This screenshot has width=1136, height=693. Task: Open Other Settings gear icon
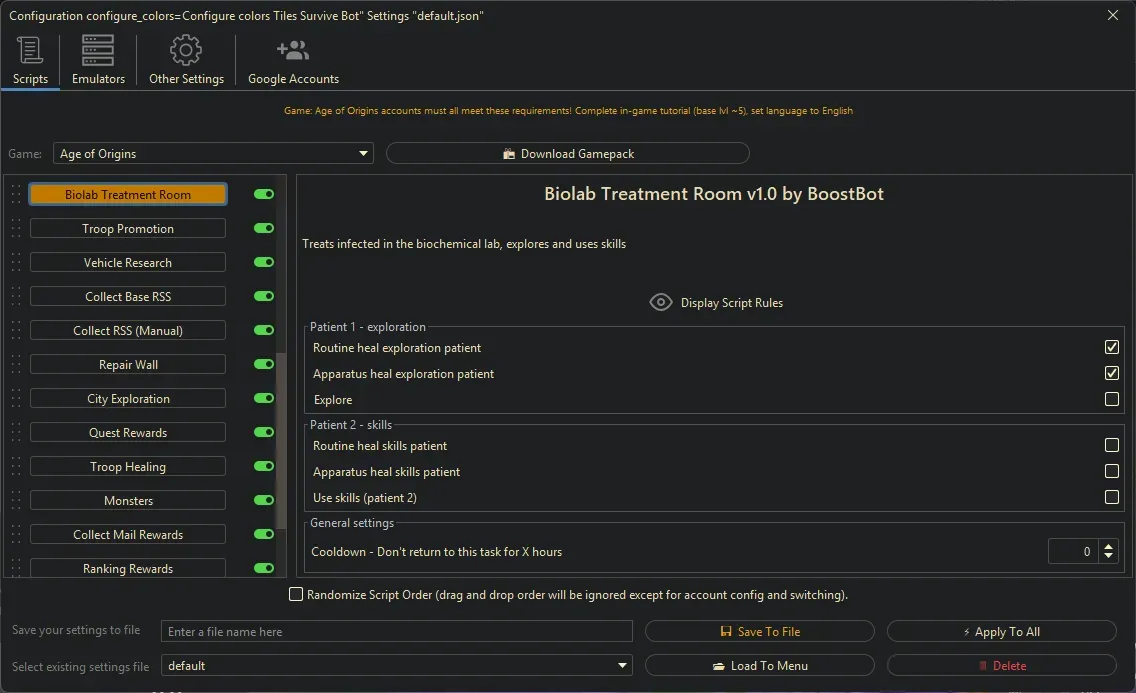[x=186, y=50]
